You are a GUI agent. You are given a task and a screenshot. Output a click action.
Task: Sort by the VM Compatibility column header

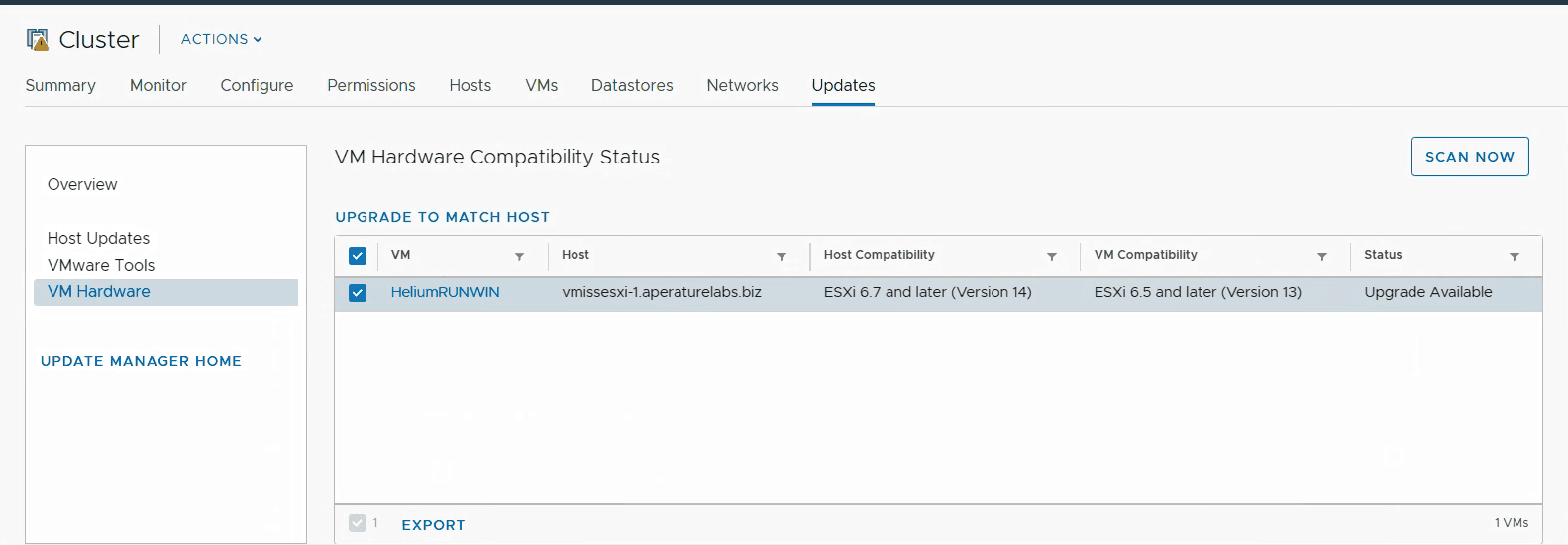tap(1146, 255)
